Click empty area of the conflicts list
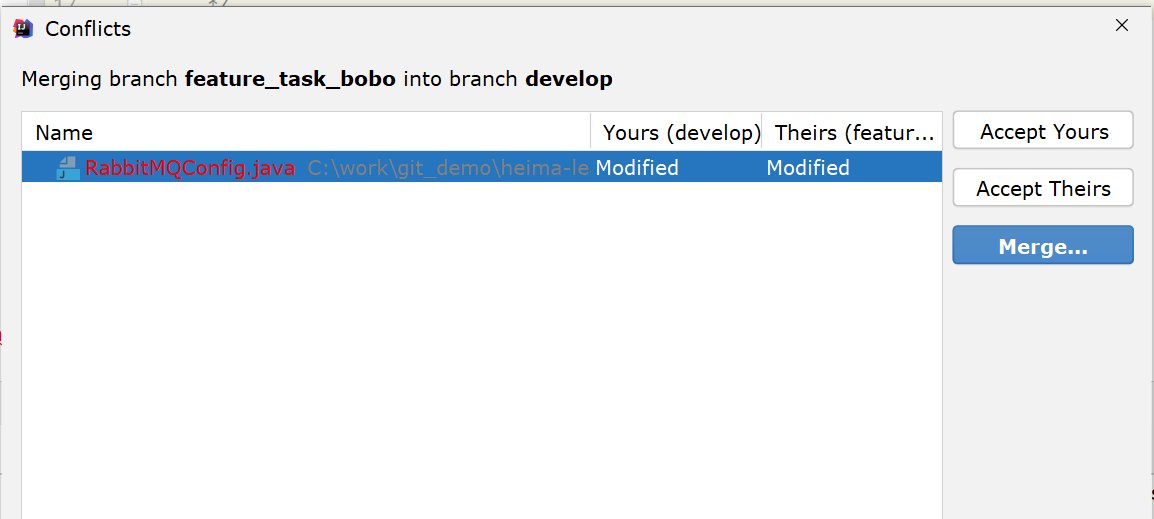1154x519 pixels. pos(482,350)
